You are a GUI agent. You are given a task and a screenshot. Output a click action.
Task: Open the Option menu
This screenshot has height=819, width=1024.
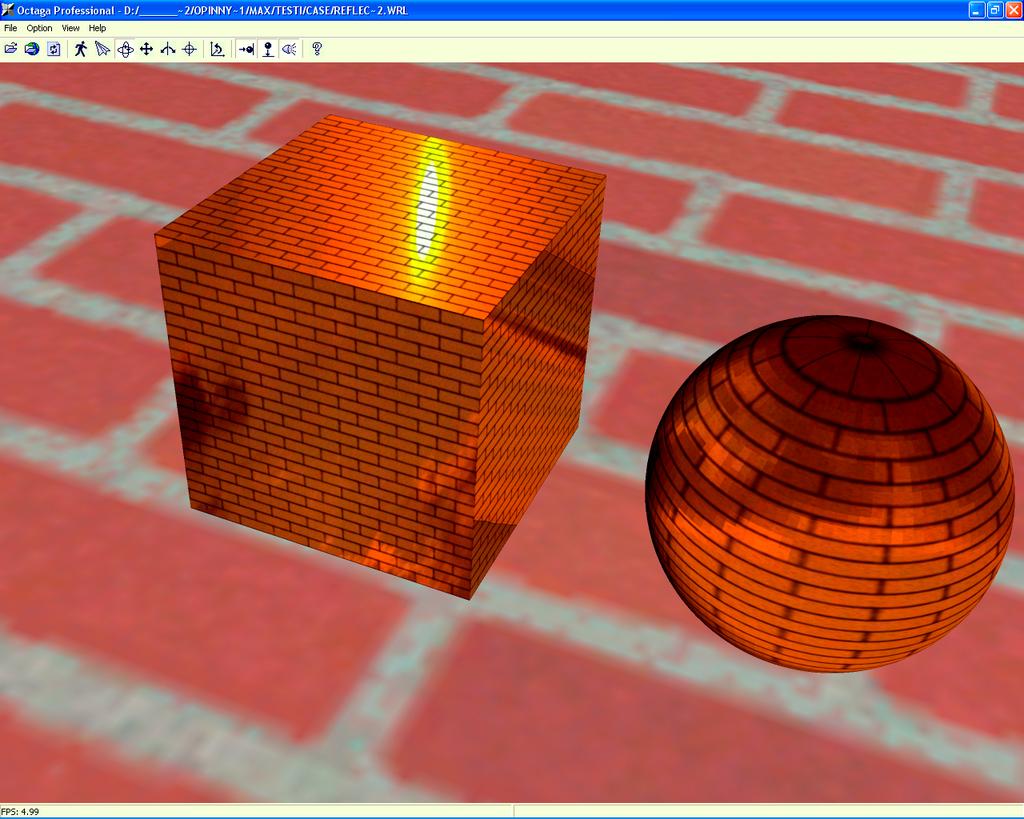point(39,28)
